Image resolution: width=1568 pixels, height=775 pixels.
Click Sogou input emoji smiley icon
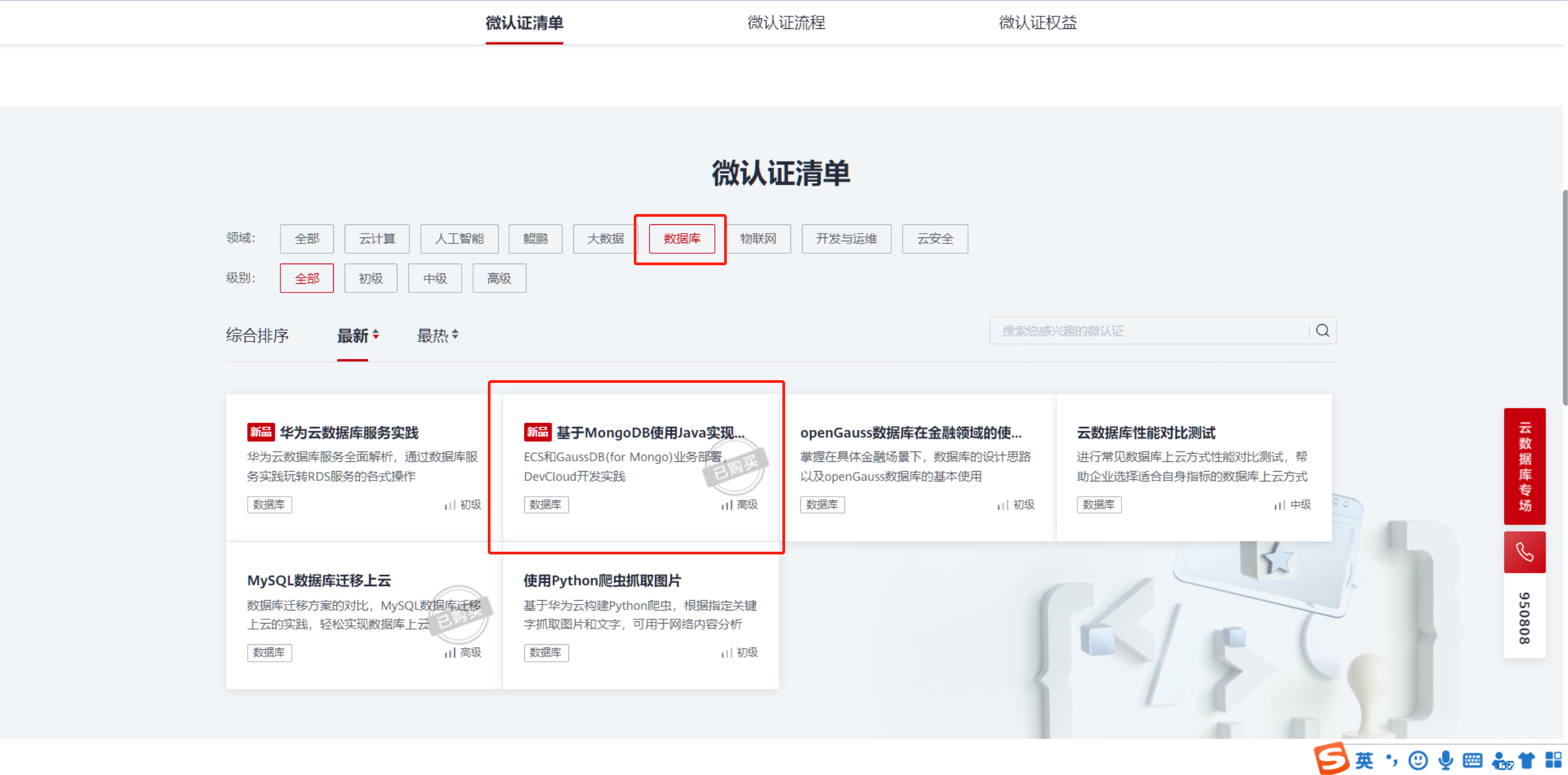tap(1418, 760)
